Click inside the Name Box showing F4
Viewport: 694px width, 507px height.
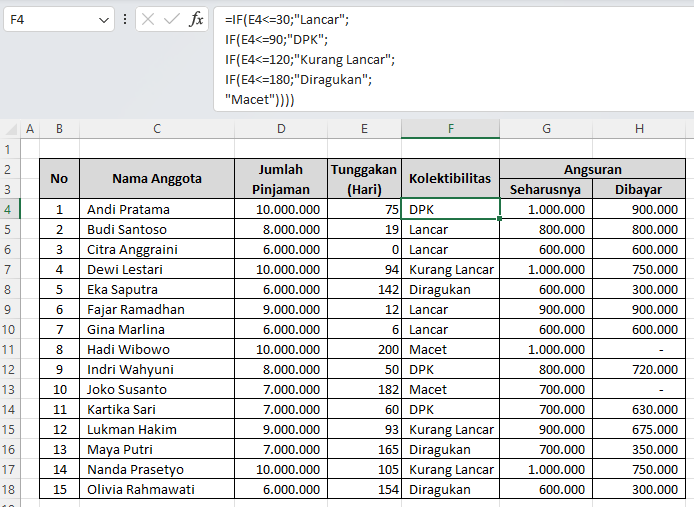50,19
